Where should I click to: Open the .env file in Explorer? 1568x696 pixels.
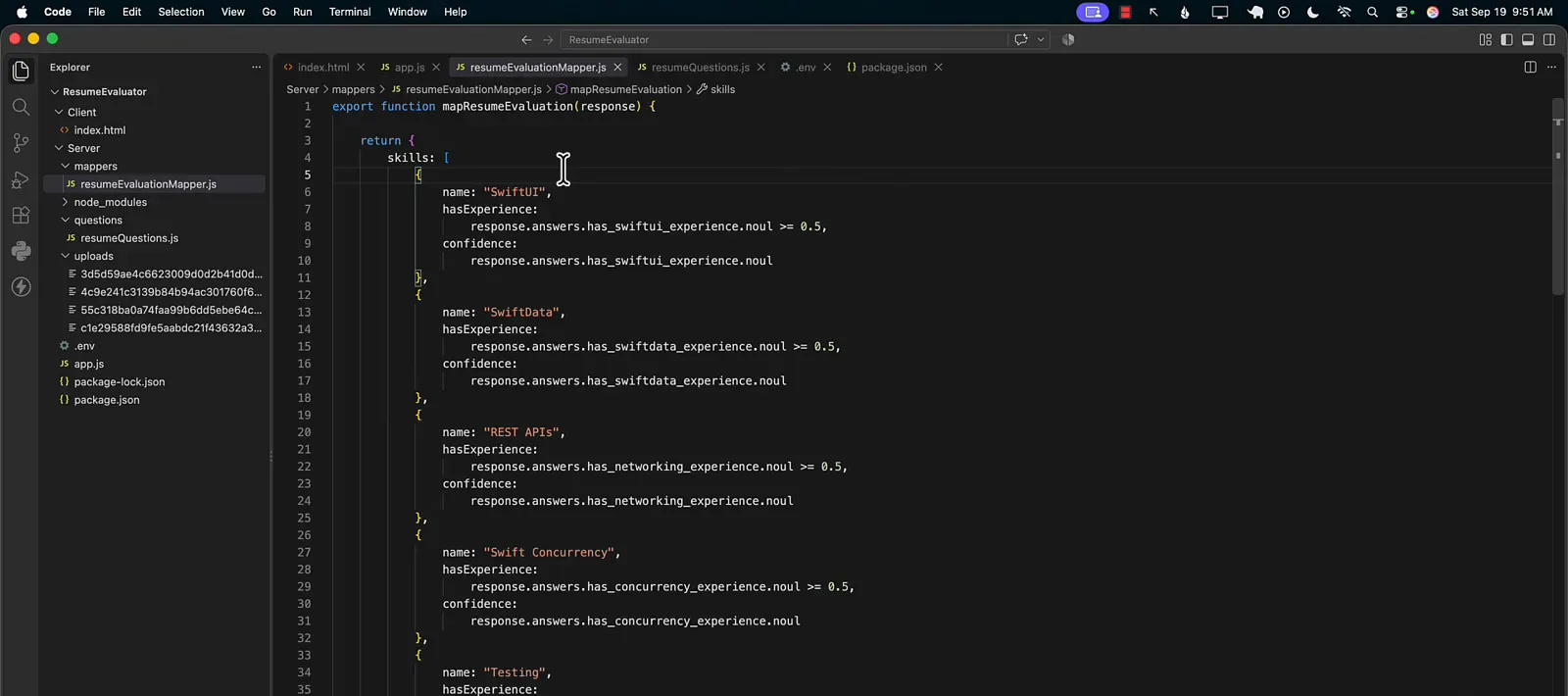pyautogui.click(x=84, y=346)
